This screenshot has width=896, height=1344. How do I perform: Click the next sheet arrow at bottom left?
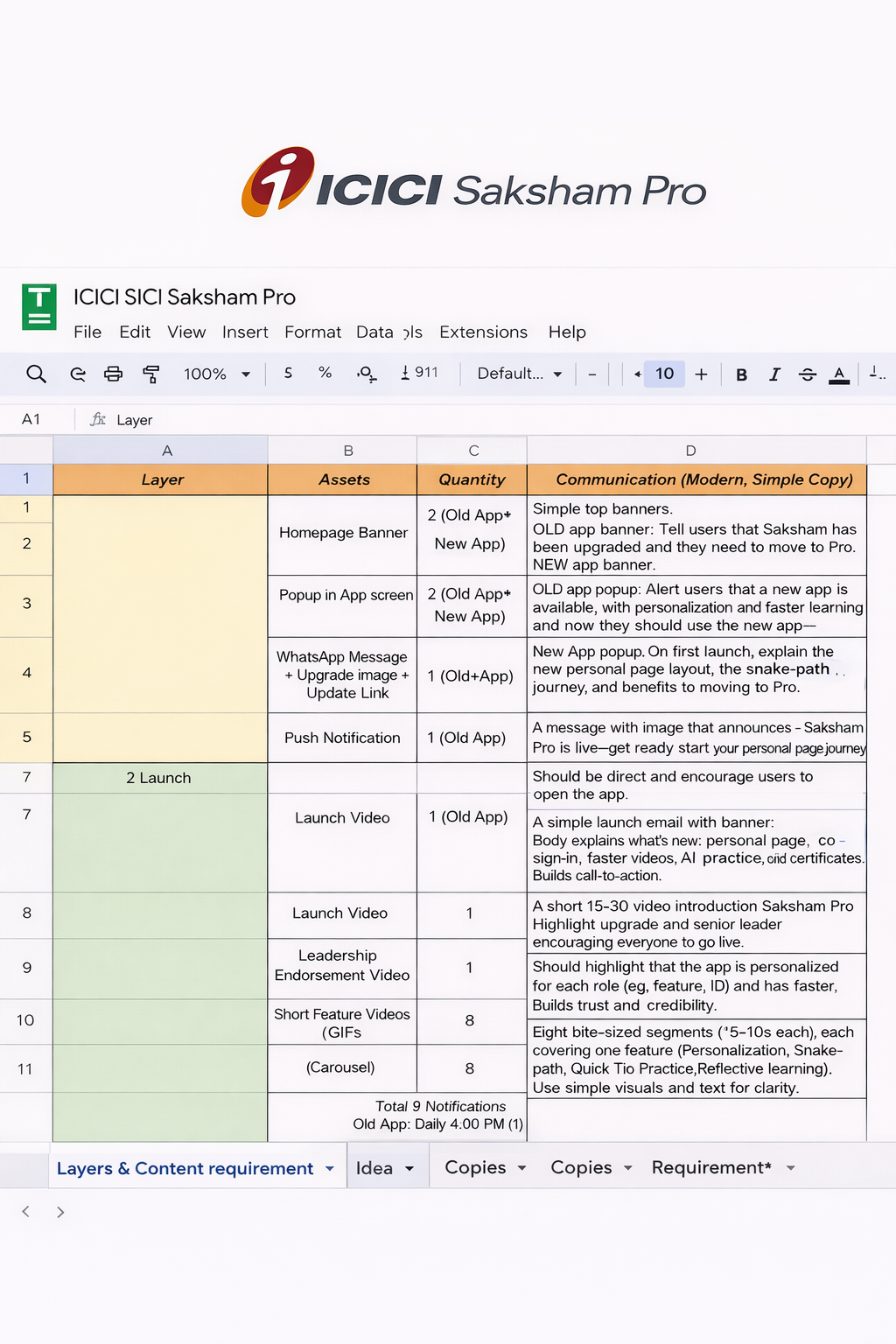[60, 1212]
